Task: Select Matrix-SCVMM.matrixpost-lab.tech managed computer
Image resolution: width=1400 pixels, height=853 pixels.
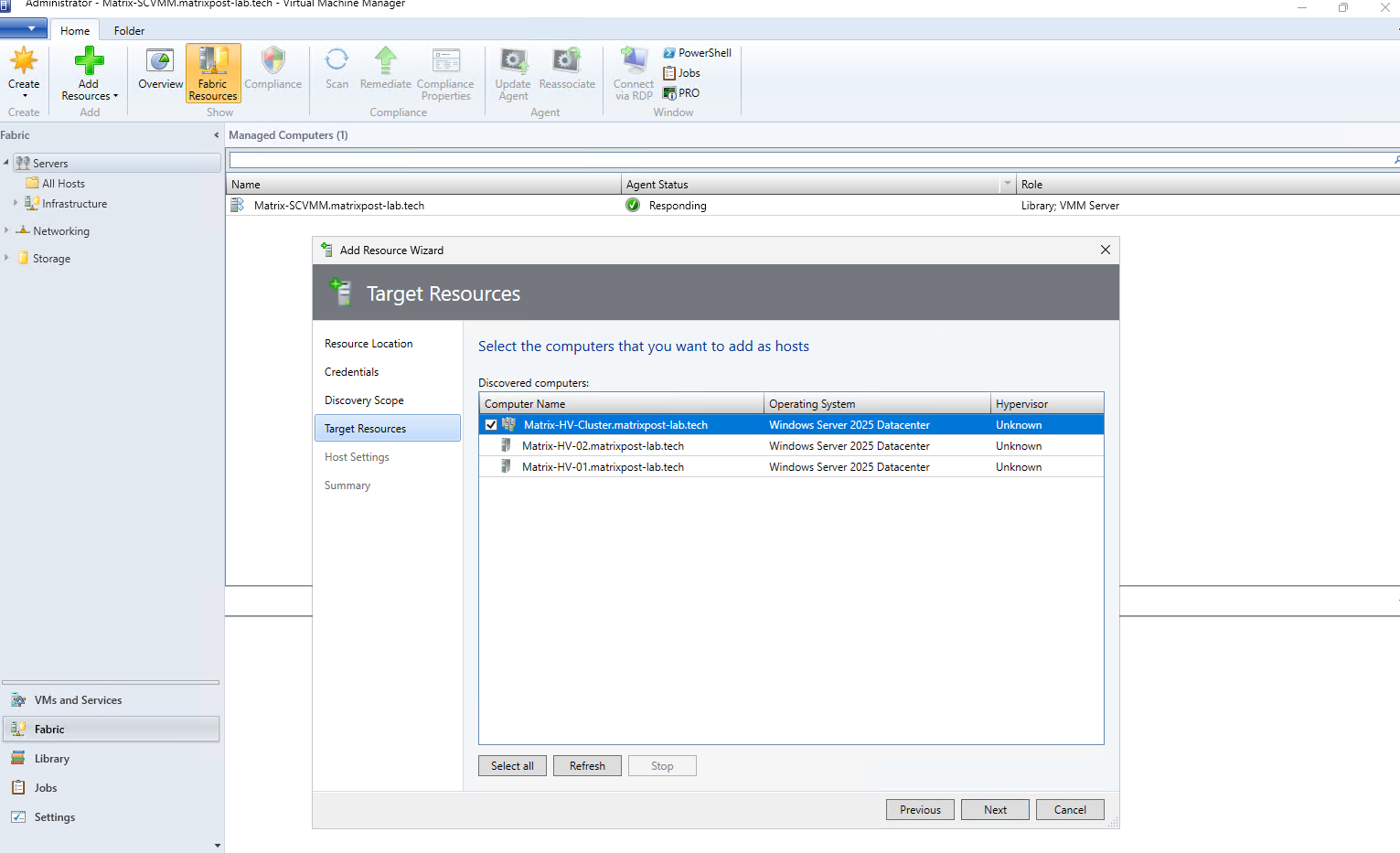Action: [x=813, y=206]
